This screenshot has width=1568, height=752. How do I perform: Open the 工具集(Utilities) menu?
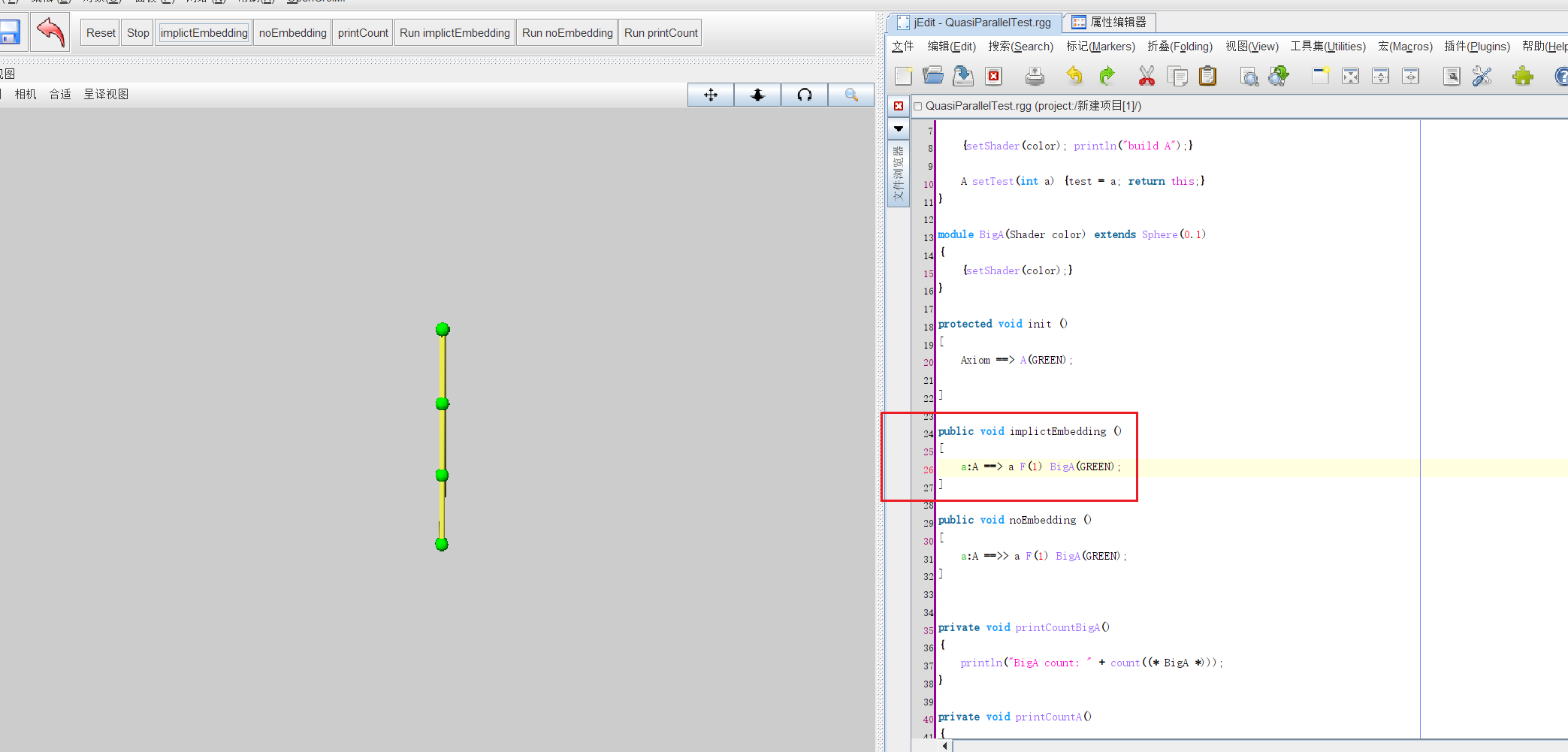point(1328,47)
